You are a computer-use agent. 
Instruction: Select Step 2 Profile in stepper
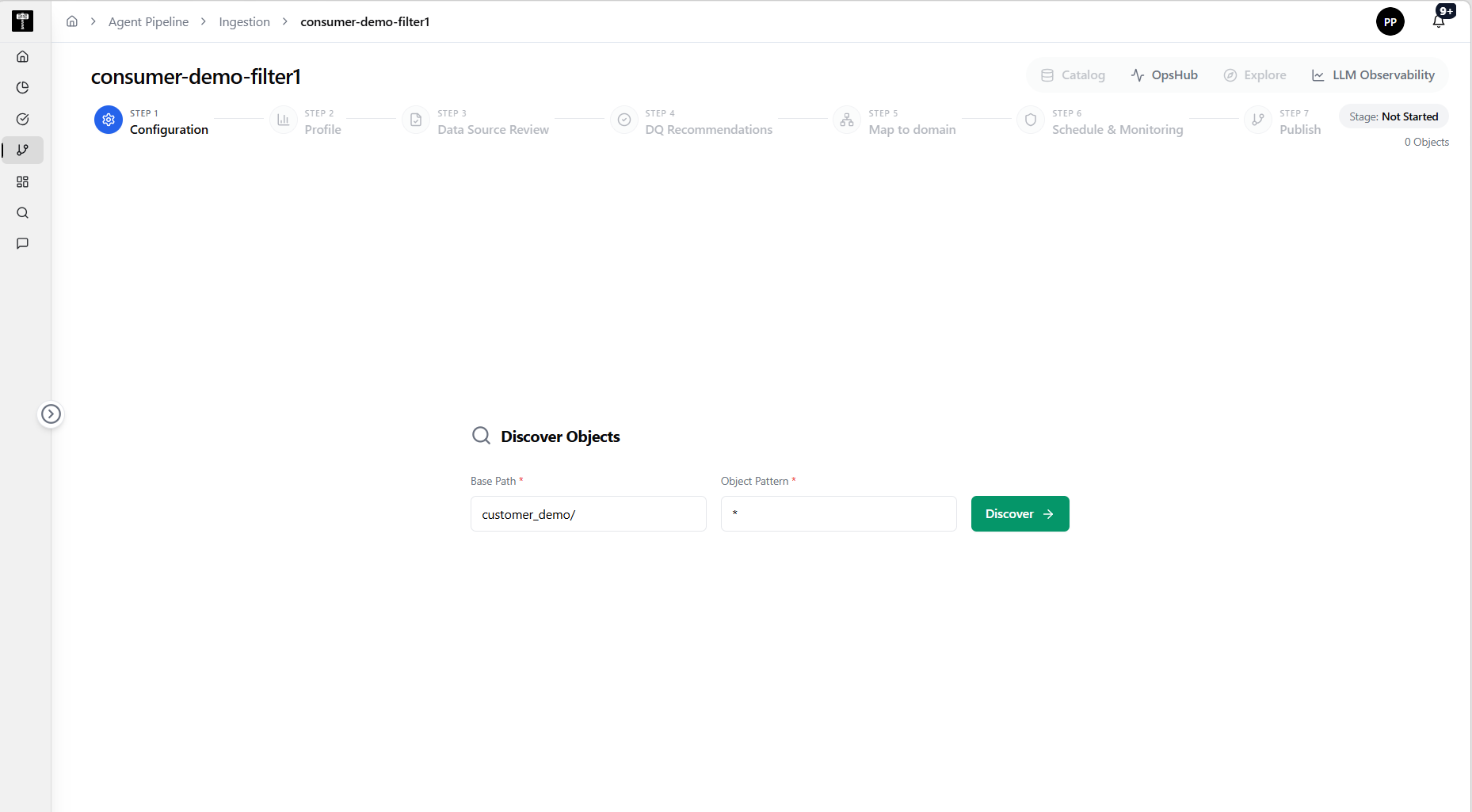click(307, 121)
